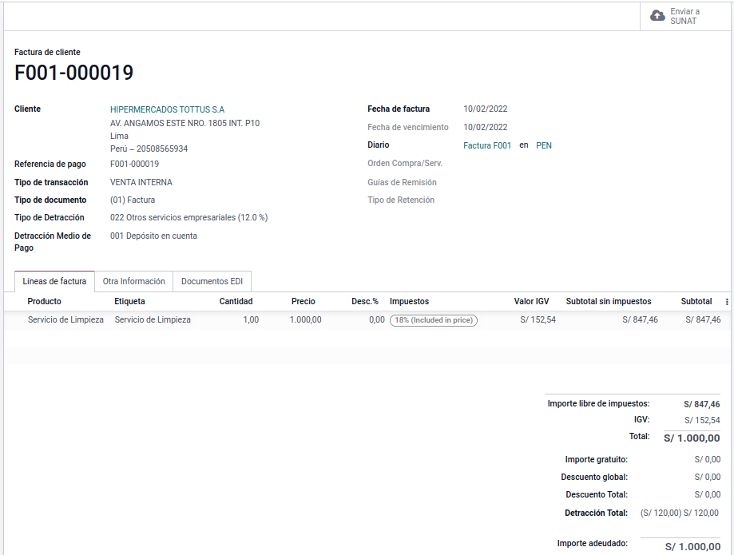Viewport: 734px width, 555px height.
Task: Open the PEN currency link
Action: (544, 145)
